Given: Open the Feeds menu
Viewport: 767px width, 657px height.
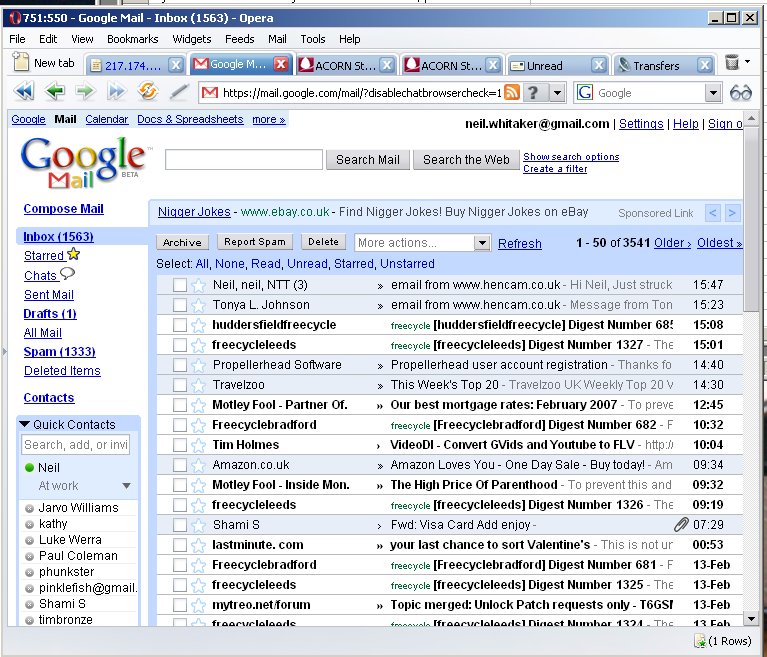Looking at the screenshot, I should coord(239,39).
